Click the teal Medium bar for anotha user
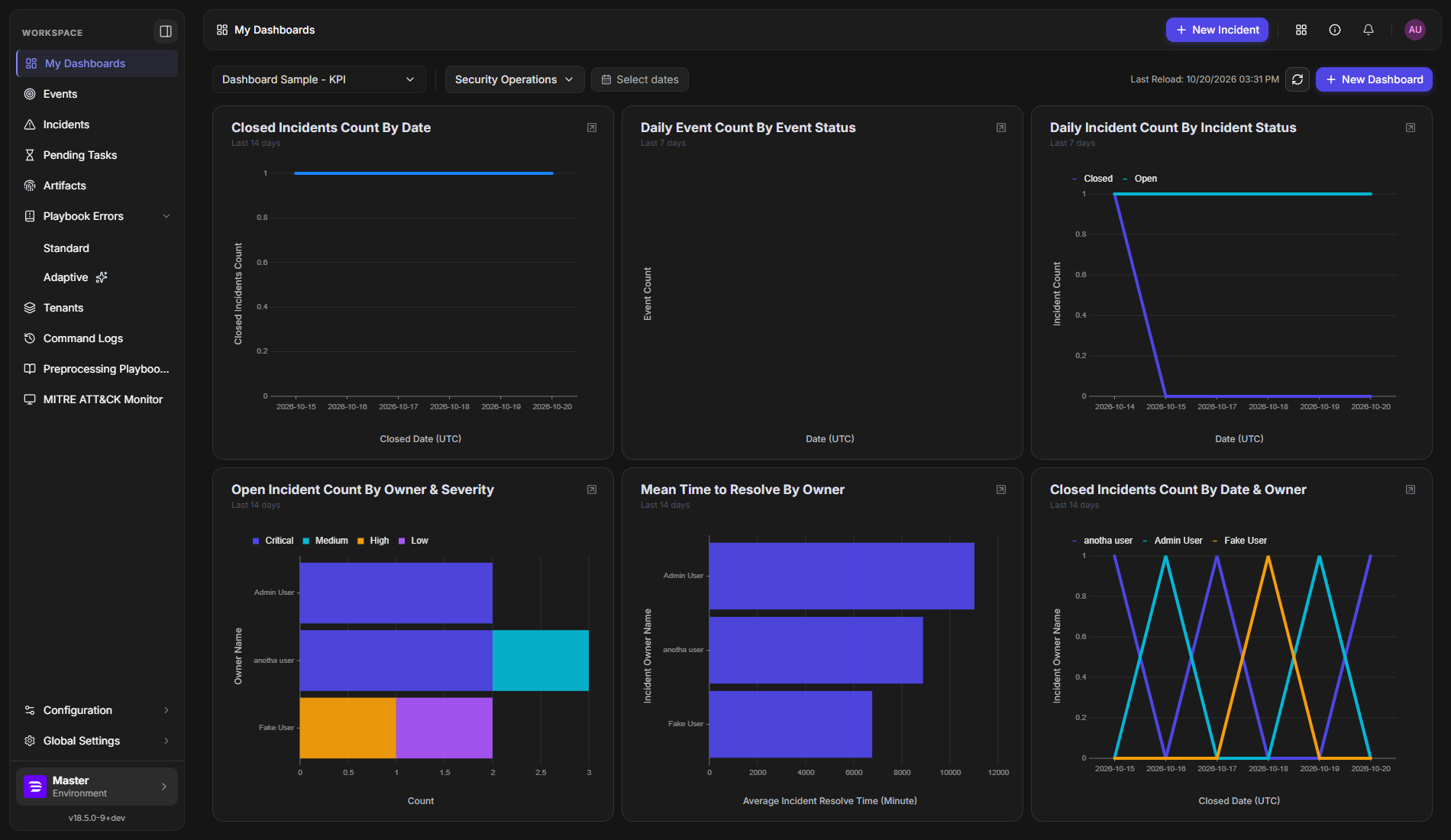The image size is (1451, 840). pyautogui.click(x=541, y=661)
